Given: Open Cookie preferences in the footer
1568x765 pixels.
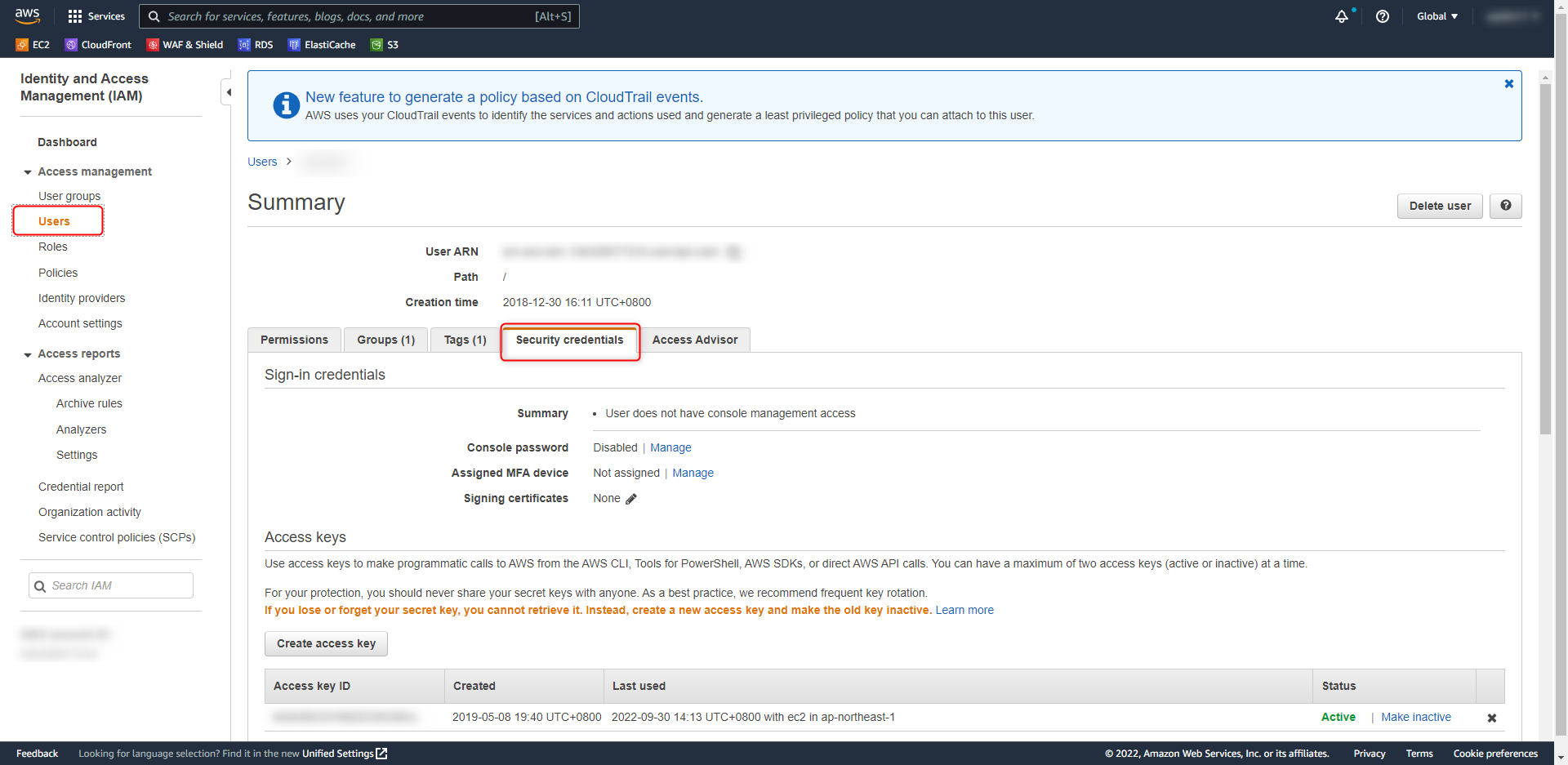Looking at the screenshot, I should point(1495,754).
